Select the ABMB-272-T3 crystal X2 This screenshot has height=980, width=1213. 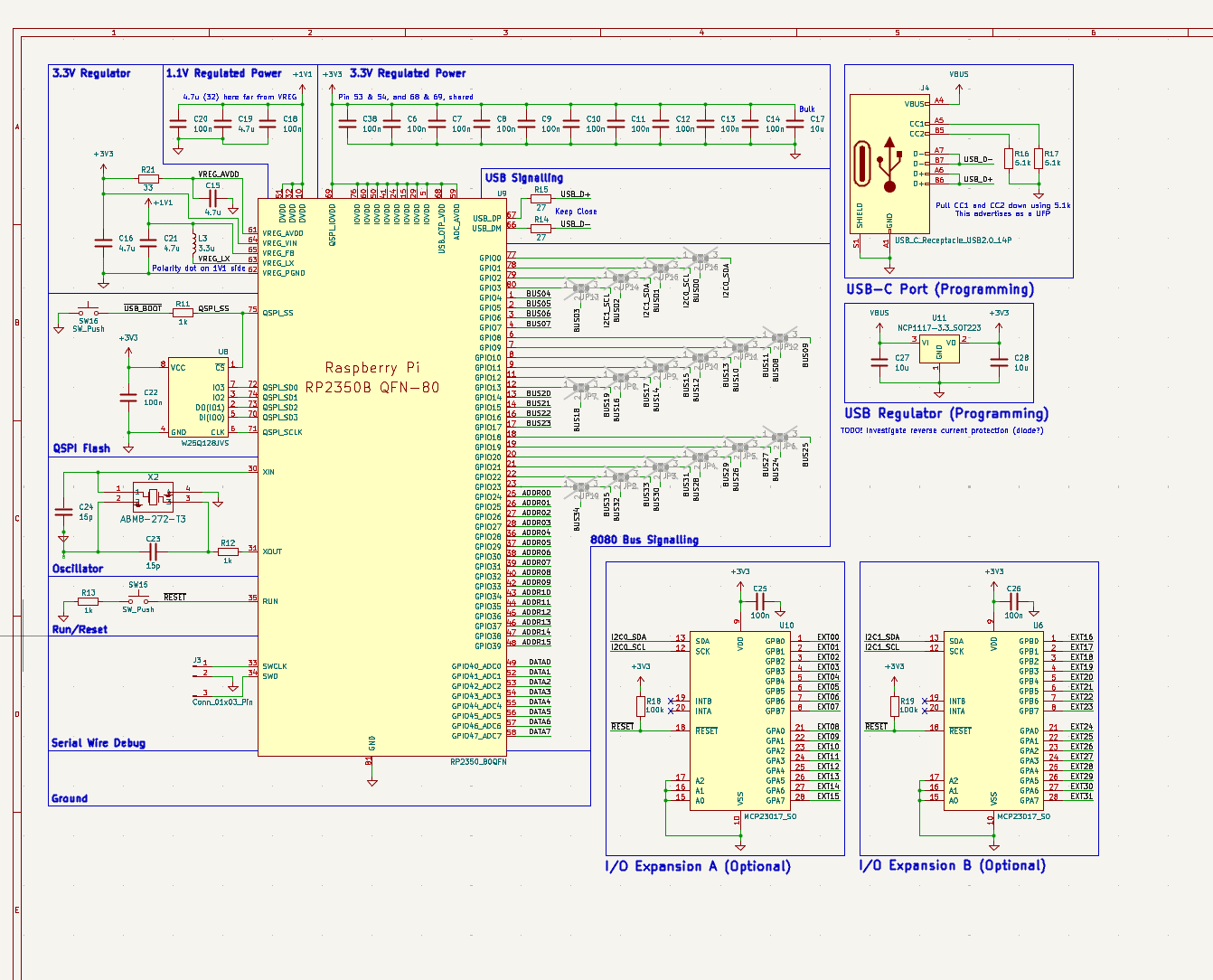pyautogui.click(x=154, y=497)
